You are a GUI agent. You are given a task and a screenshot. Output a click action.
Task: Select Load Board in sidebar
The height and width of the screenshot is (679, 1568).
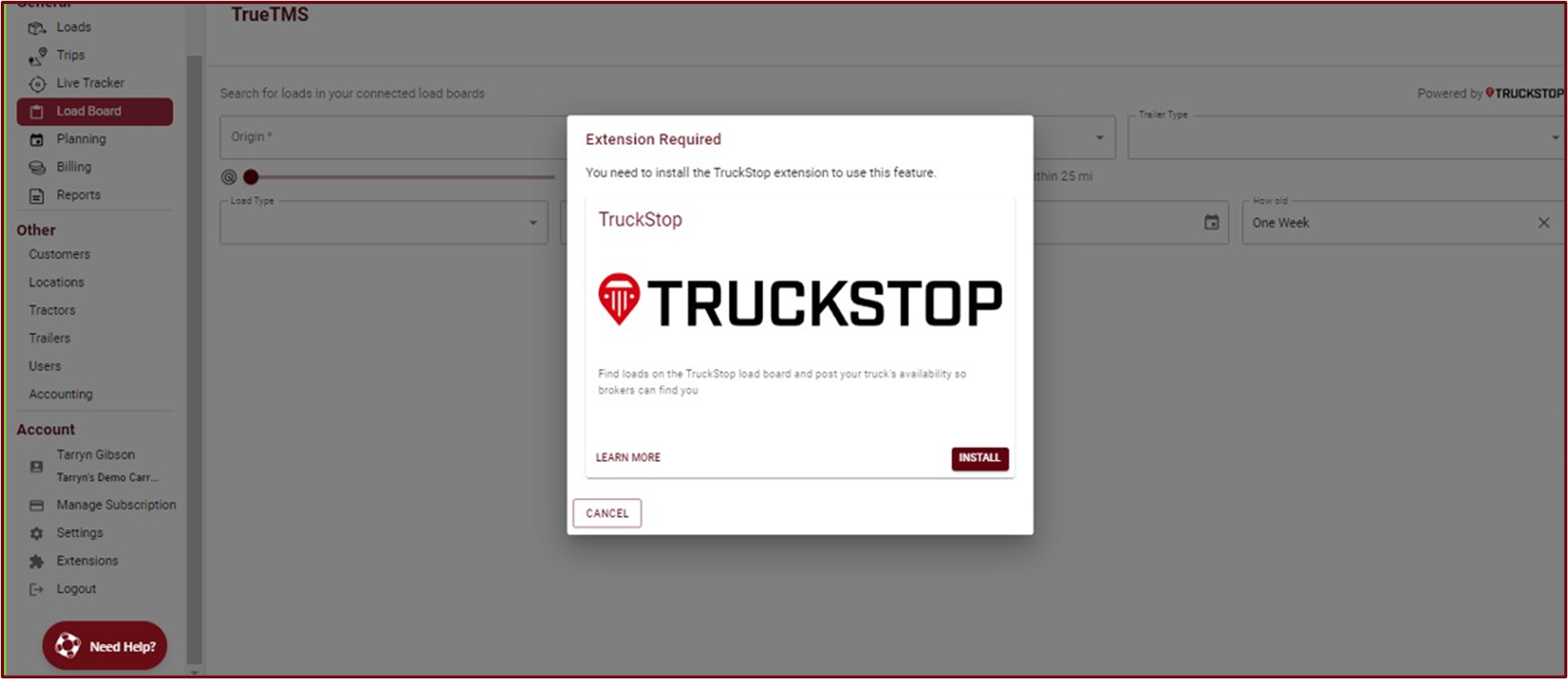(95, 111)
